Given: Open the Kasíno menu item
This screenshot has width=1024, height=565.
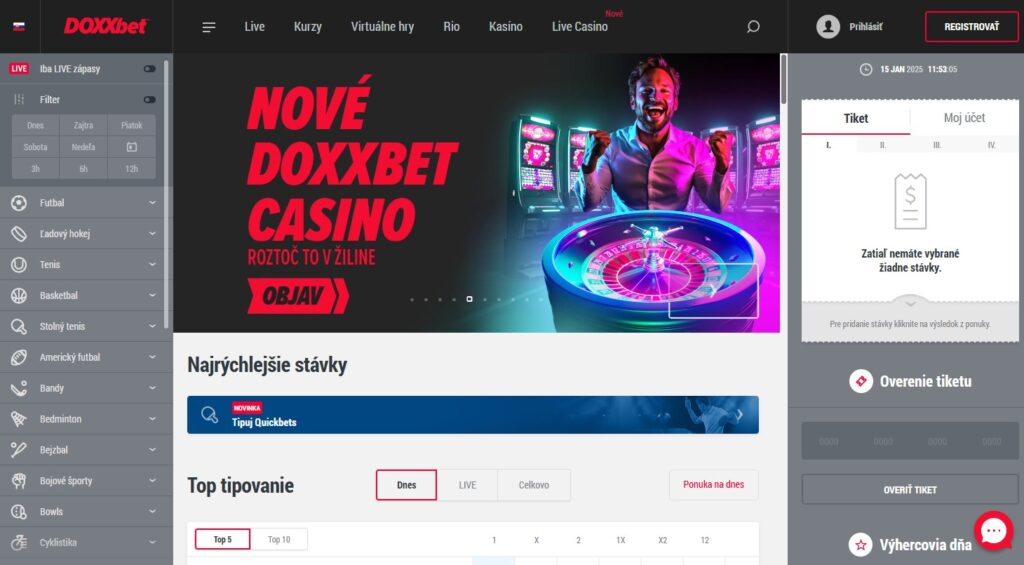Looking at the screenshot, I should click(x=505, y=27).
